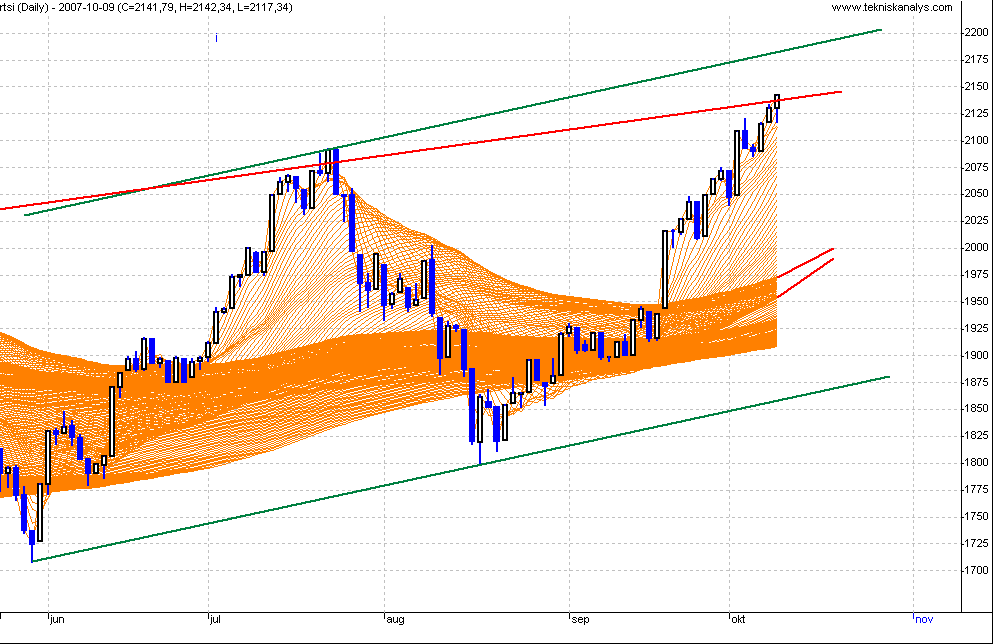Select the 'jun' month marker on time axis
This screenshot has height=644, width=993.
(57, 619)
